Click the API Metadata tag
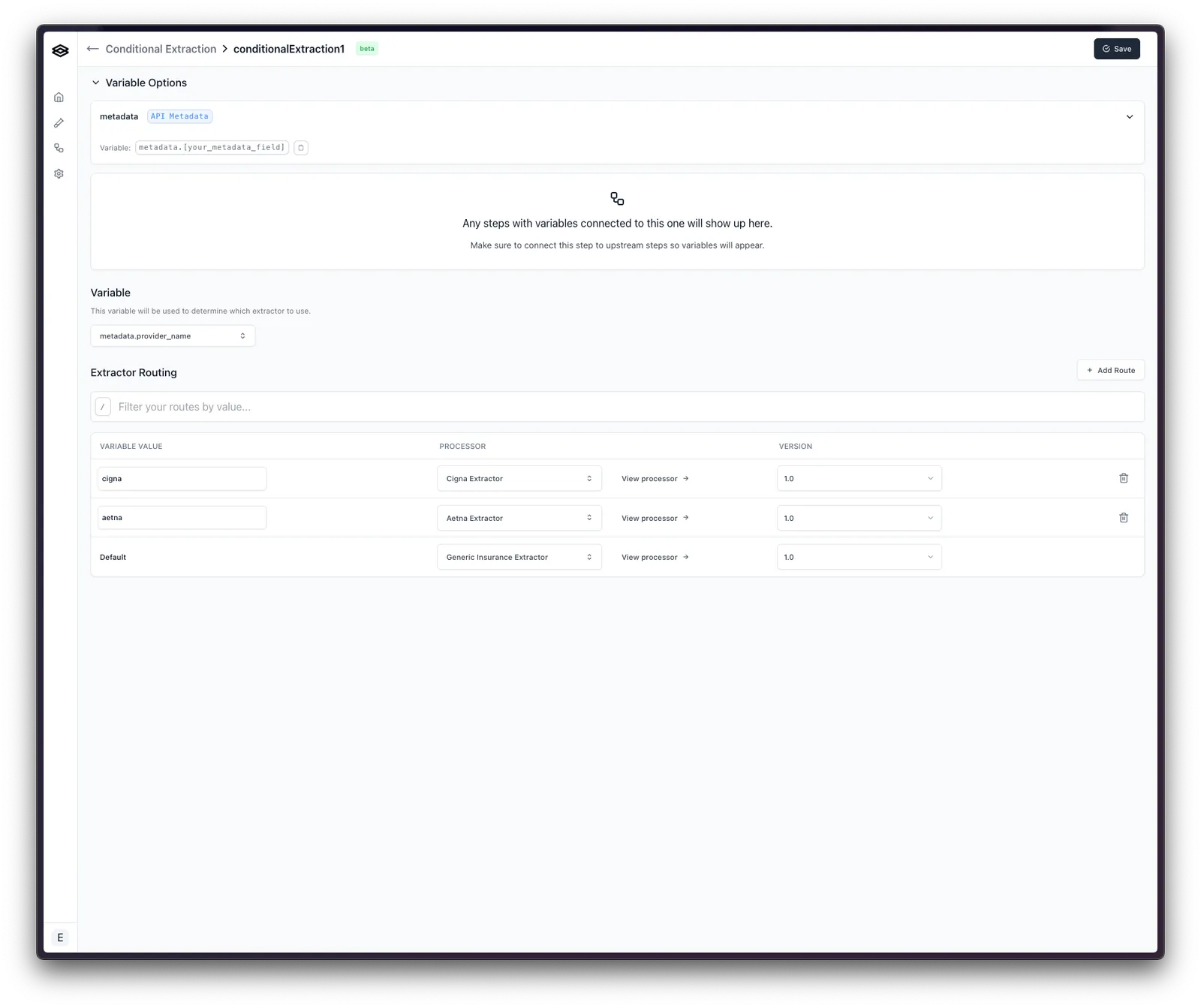This screenshot has height=1008, width=1201. (179, 116)
